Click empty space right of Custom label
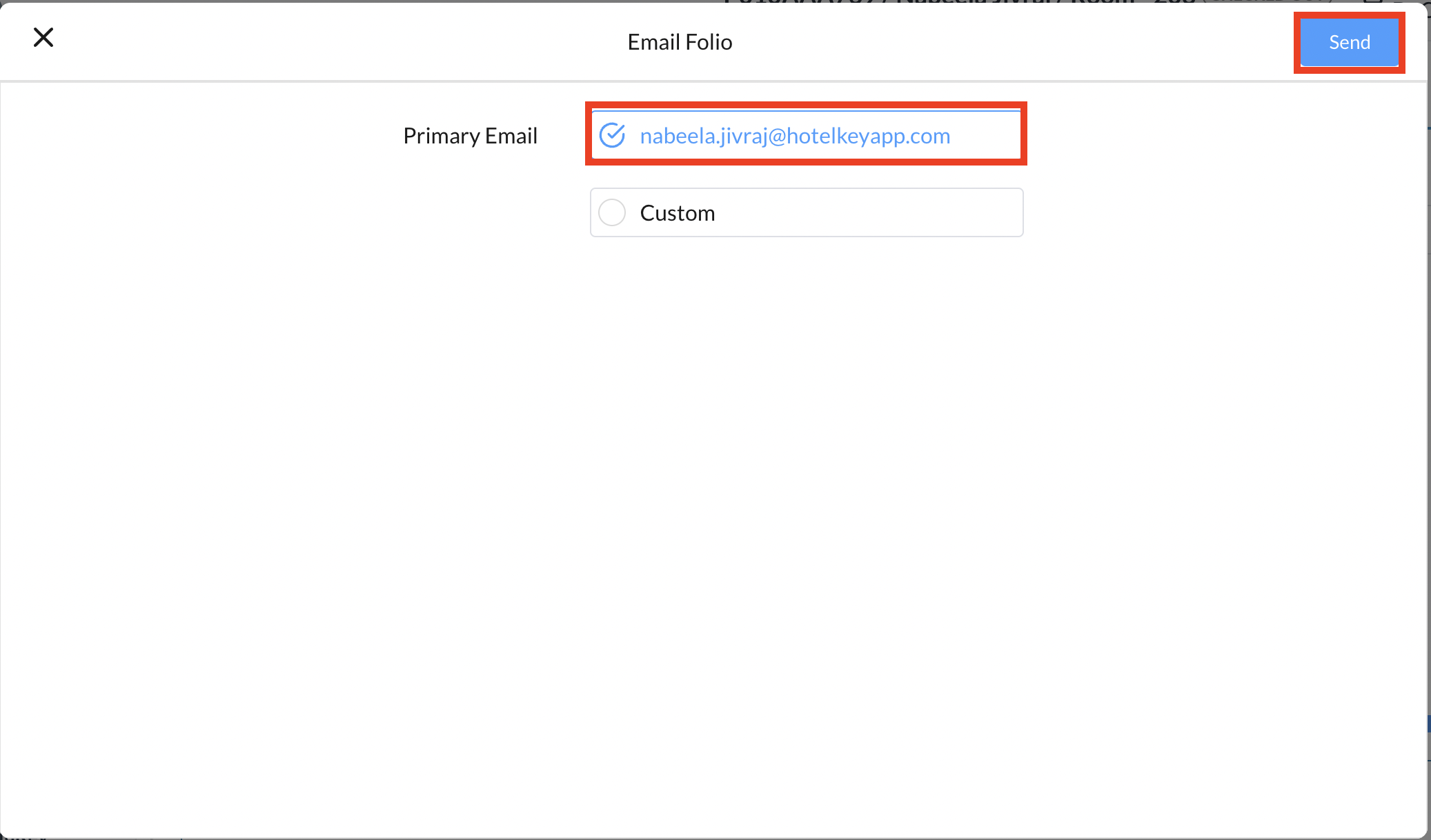This screenshot has width=1431, height=840. 869,213
